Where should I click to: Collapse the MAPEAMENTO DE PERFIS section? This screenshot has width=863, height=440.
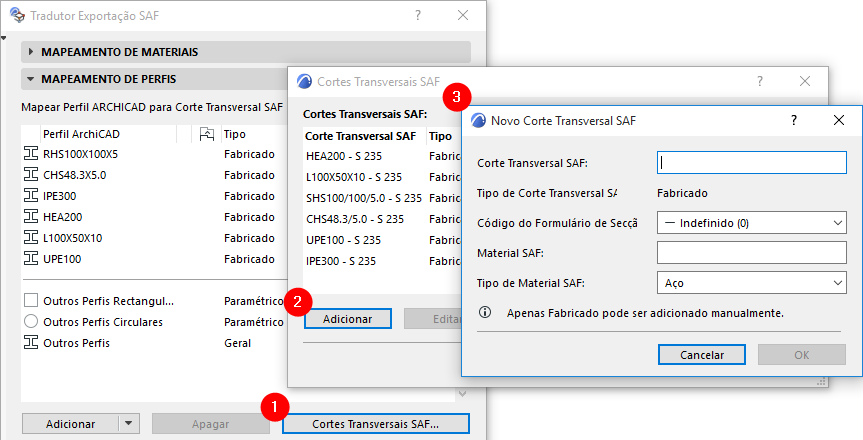[31, 79]
